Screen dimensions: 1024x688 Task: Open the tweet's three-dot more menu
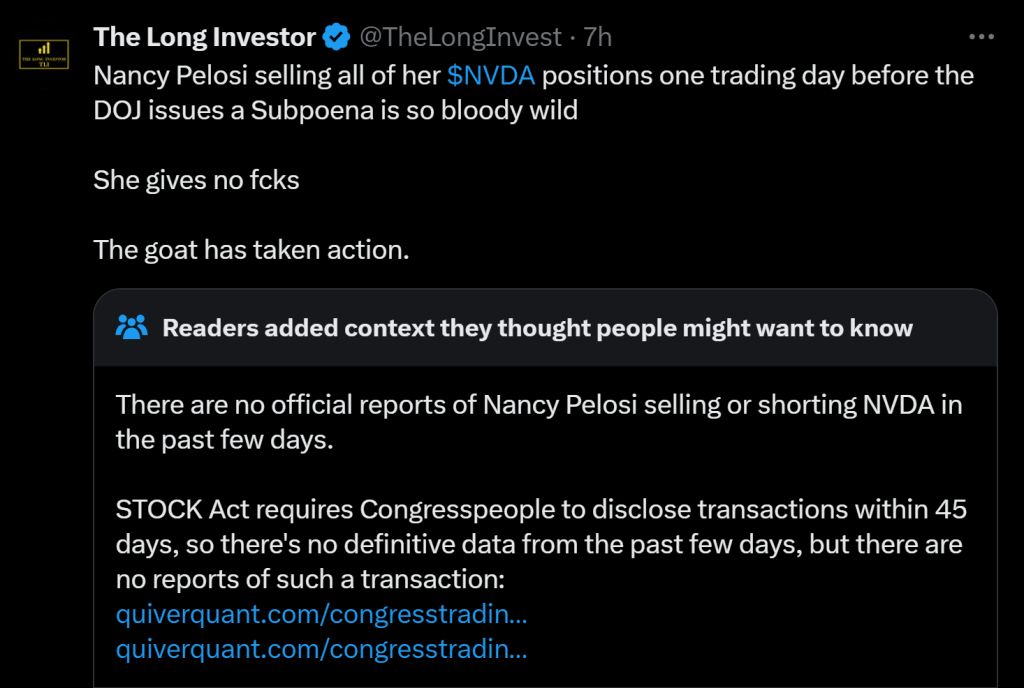pos(983,37)
